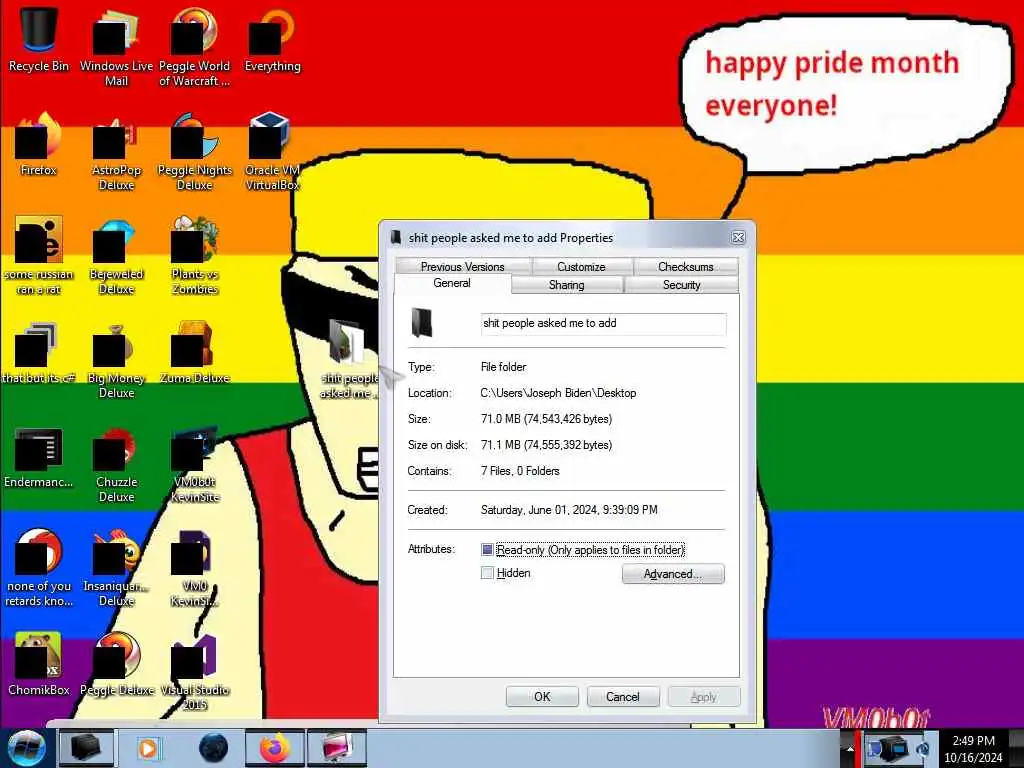Switch to Firefox in the taskbar
This screenshot has width=1024, height=768.
275,748
